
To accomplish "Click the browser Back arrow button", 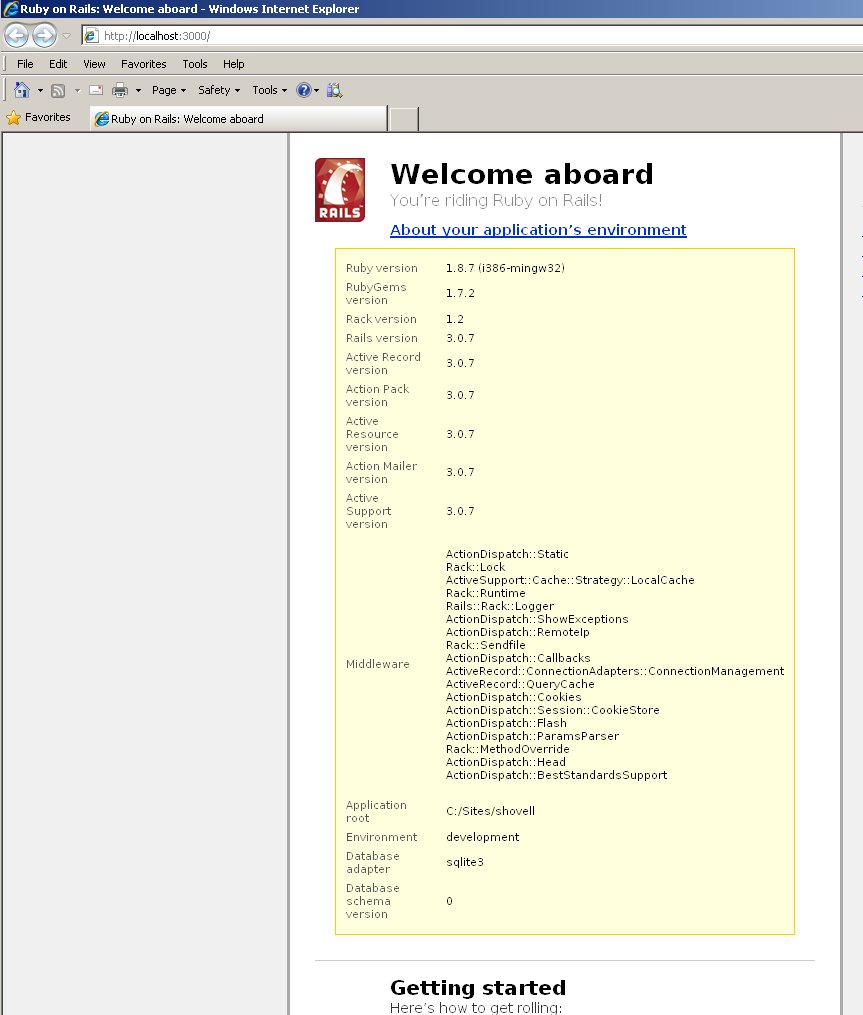I will tap(17, 36).
